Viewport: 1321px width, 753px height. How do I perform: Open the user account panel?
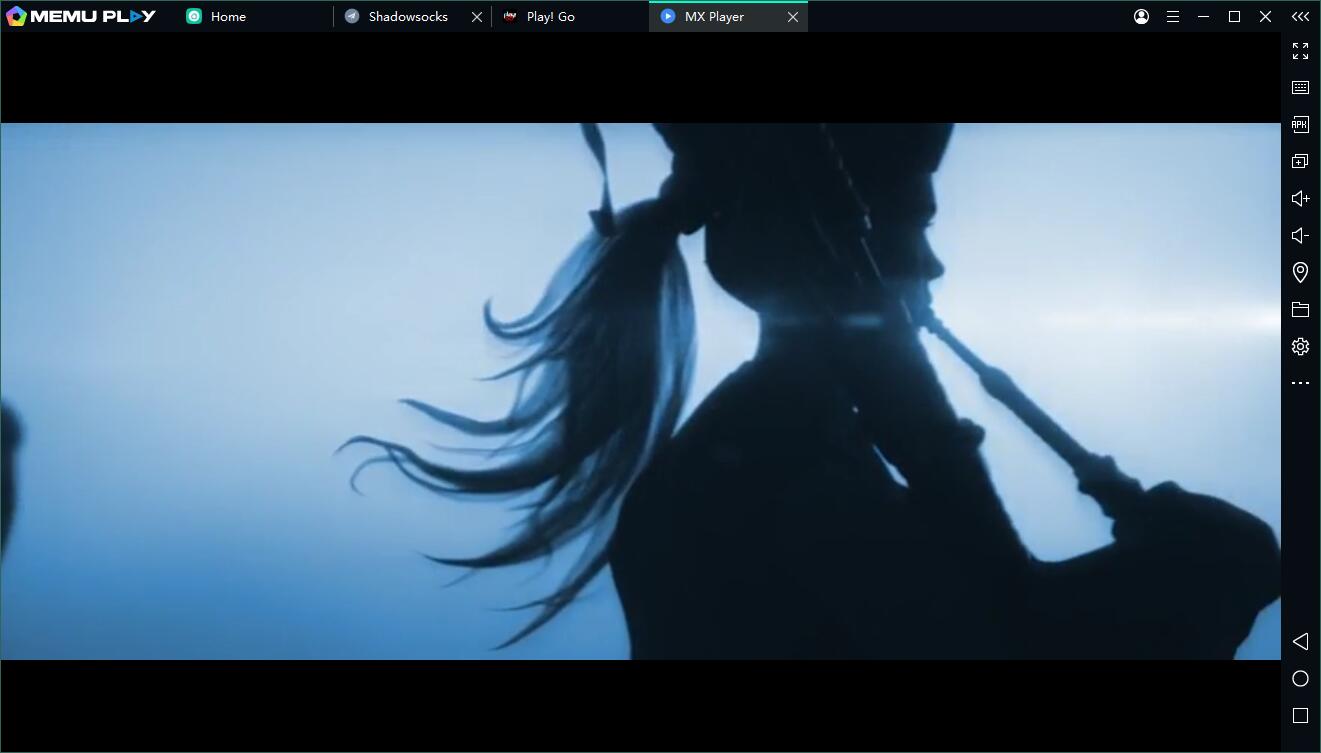tap(1140, 16)
